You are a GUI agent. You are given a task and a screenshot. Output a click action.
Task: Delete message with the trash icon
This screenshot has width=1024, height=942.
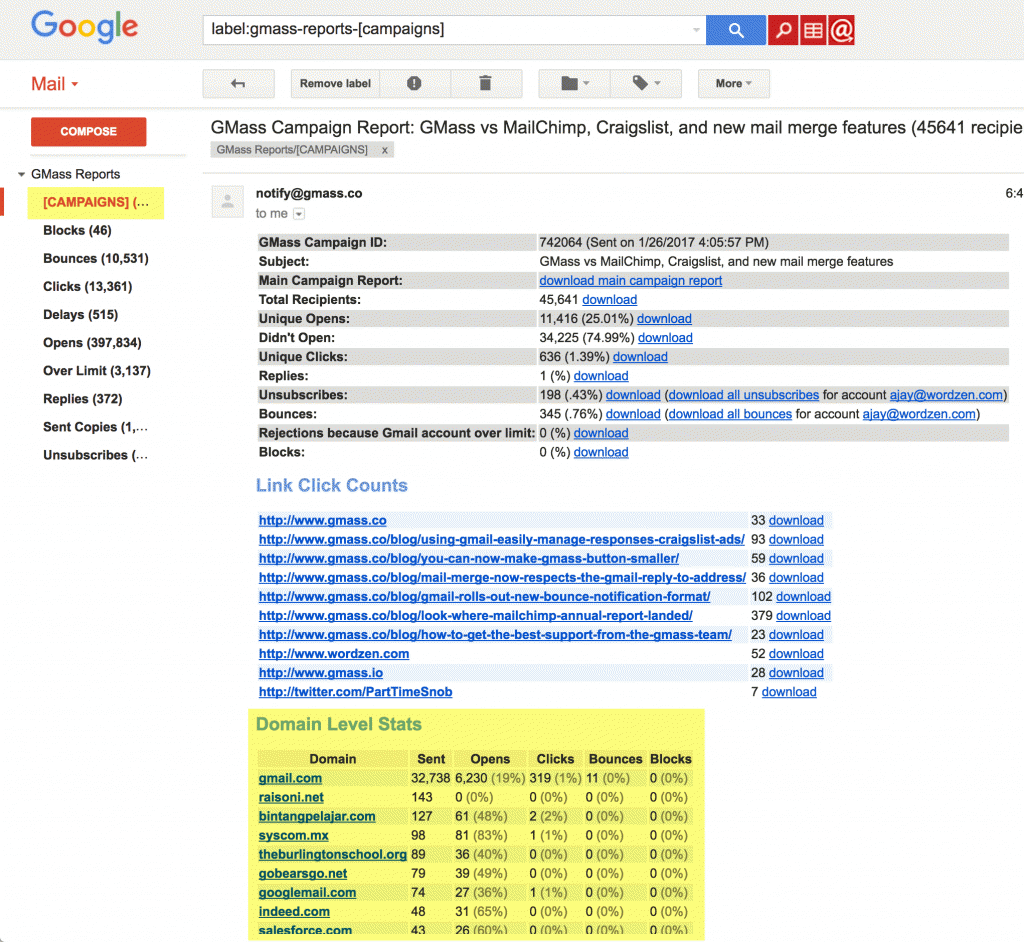[x=486, y=84]
